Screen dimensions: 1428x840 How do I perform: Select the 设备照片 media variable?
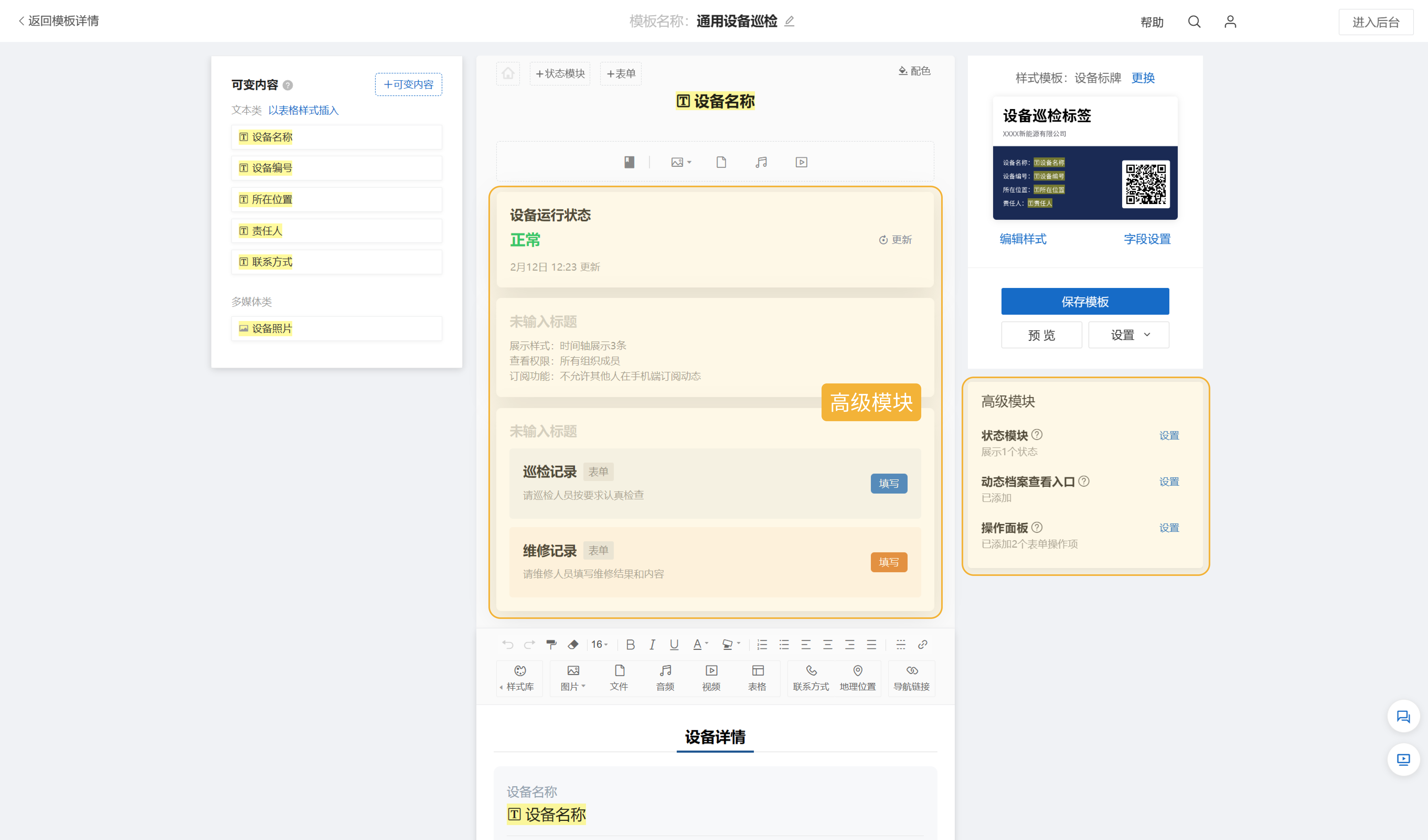point(337,329)
